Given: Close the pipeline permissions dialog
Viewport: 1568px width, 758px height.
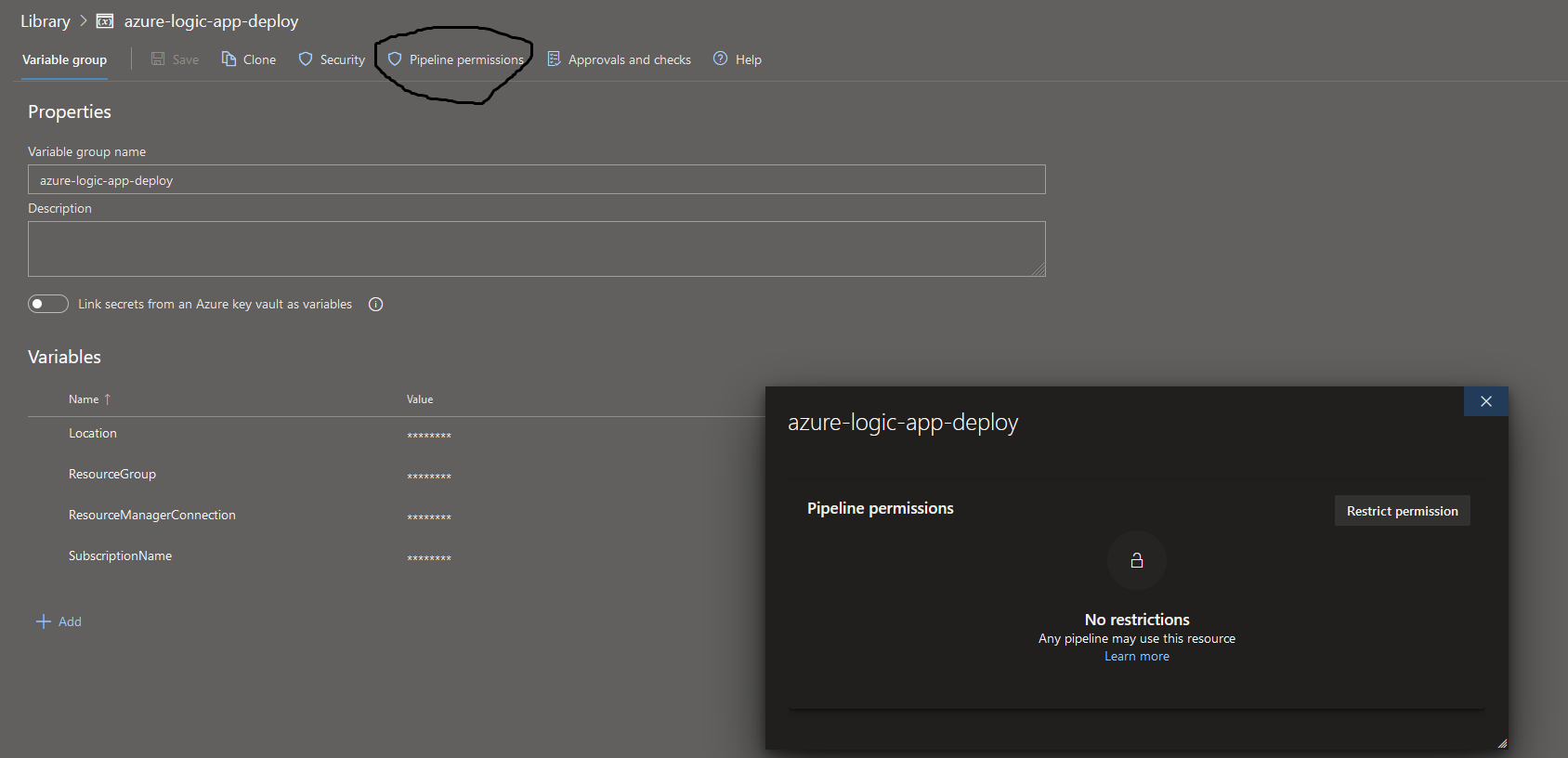Looking at the screenshot, I should [1486, 401].
